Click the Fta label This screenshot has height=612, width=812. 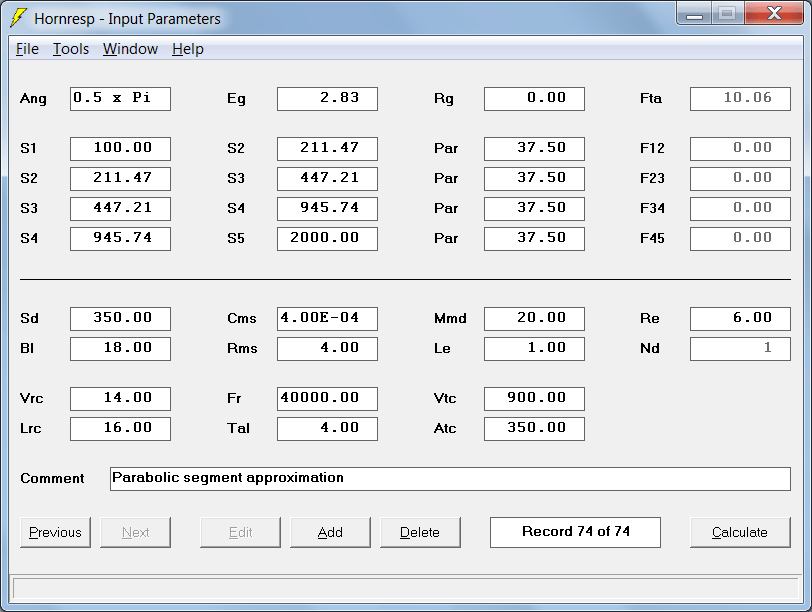click(651, 98)
